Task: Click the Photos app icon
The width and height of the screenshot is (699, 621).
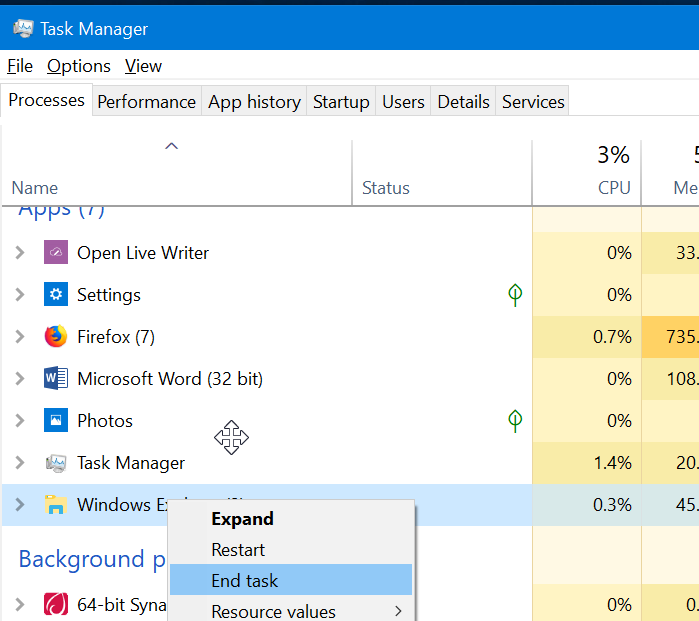Action: [56, 420]
